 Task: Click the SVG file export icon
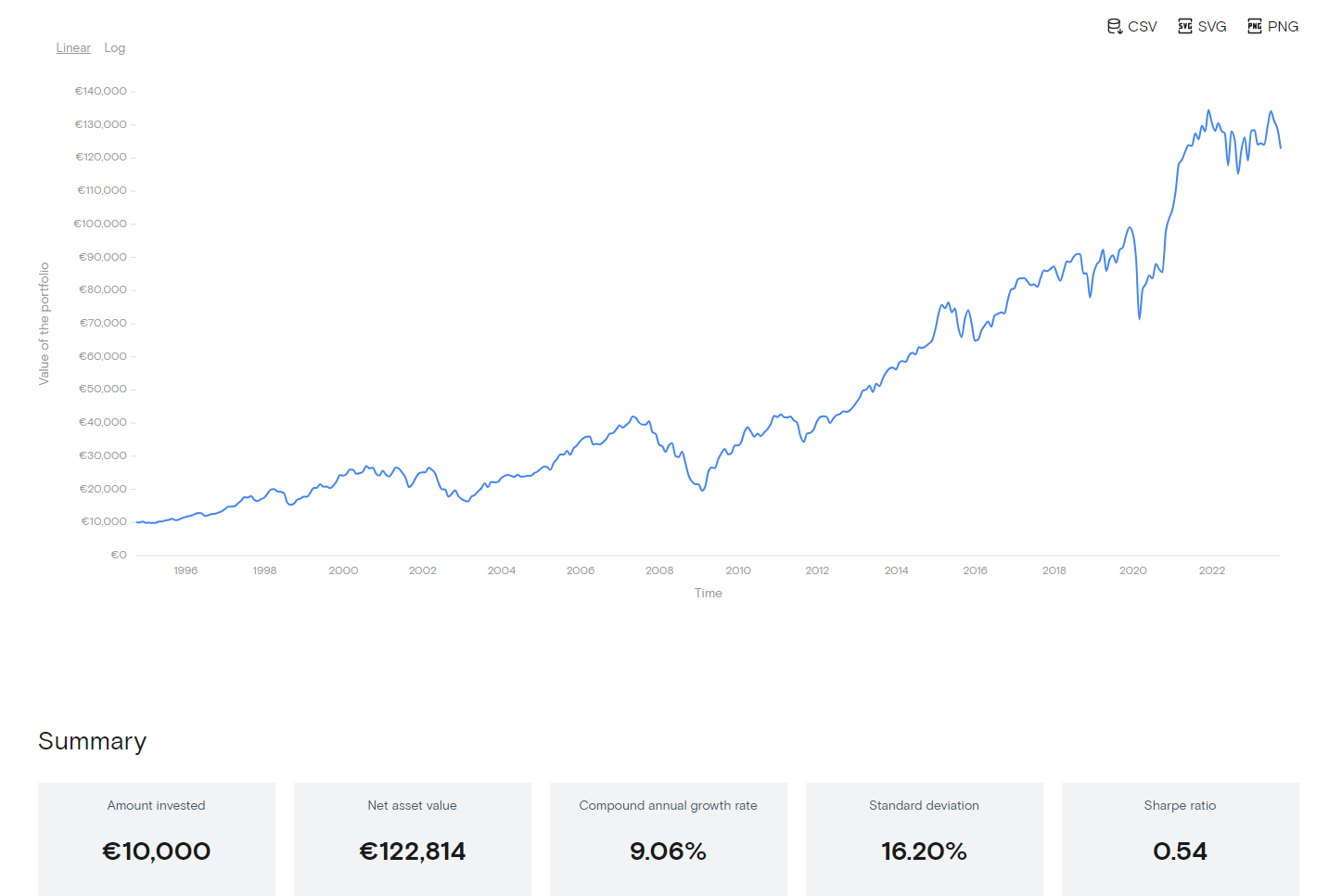(1185, 27)
